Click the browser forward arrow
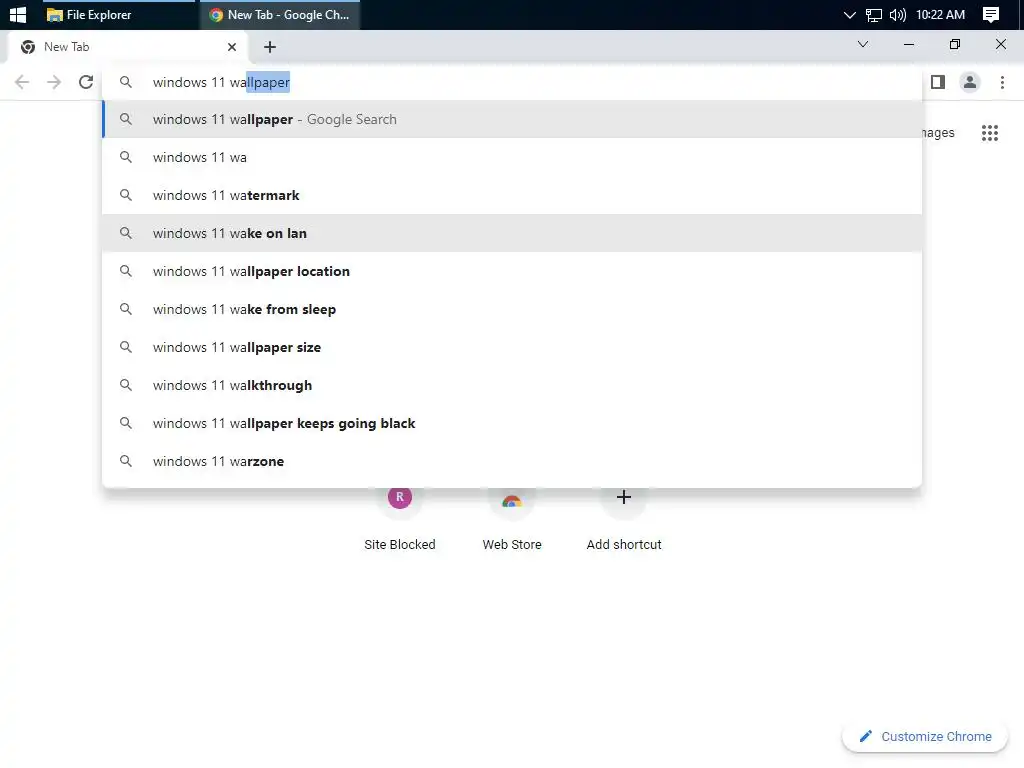The width and height of the screenshot is (1024, 768). tap(54, 82)
